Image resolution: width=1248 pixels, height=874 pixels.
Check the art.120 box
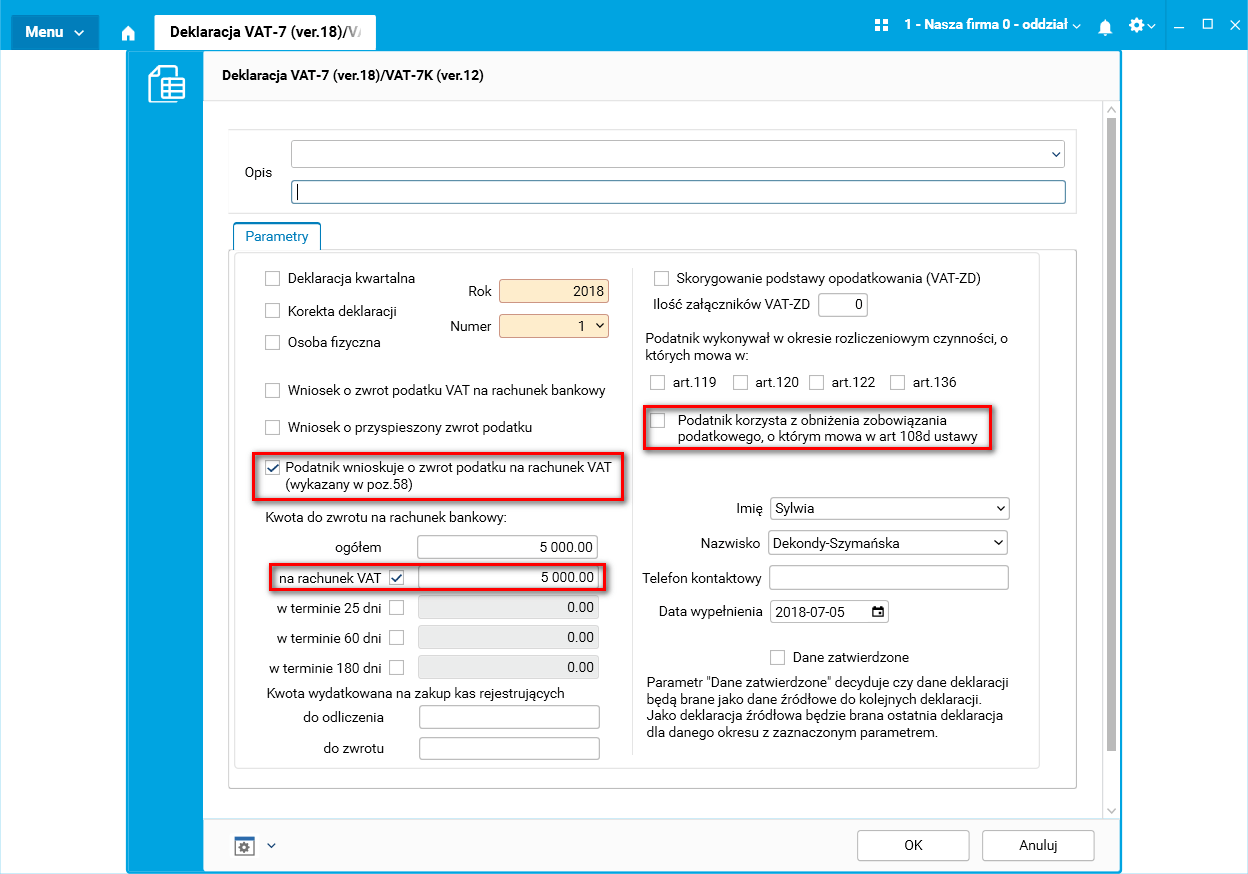tap(740, 383)
